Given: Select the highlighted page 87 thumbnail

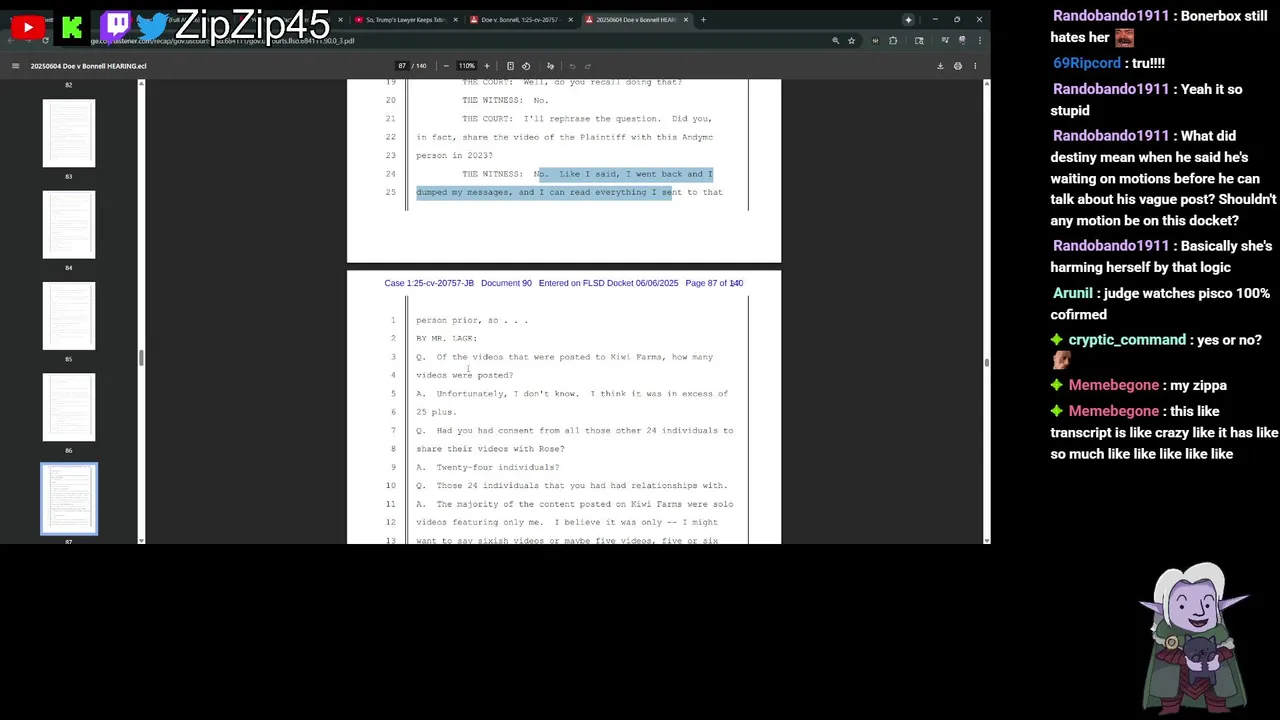Looking at the screenshot, I should pos(69,499).
